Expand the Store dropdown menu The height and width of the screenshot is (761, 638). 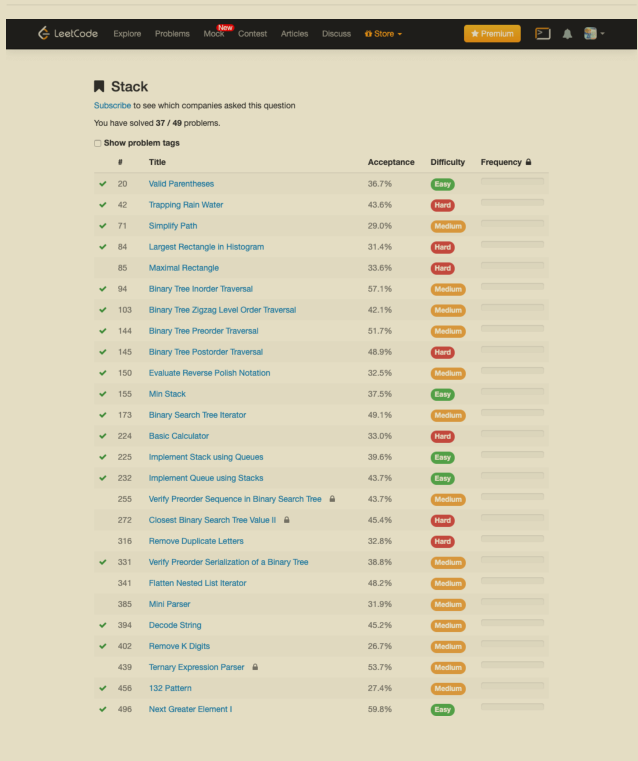(x=385, y=34)
